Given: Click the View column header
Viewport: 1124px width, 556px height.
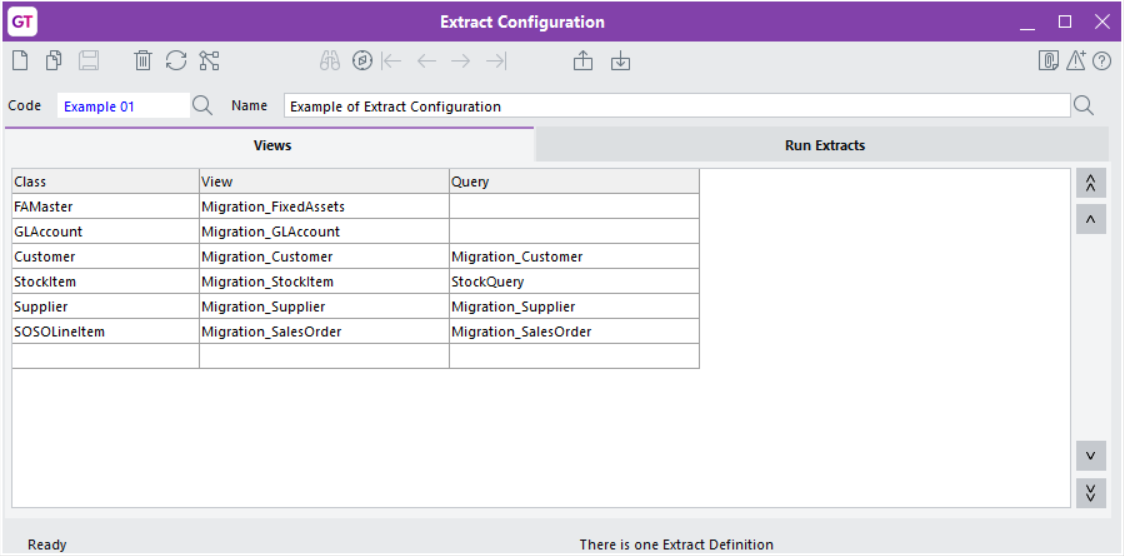Looking at the screenshot, I should [x=324, y=181].
